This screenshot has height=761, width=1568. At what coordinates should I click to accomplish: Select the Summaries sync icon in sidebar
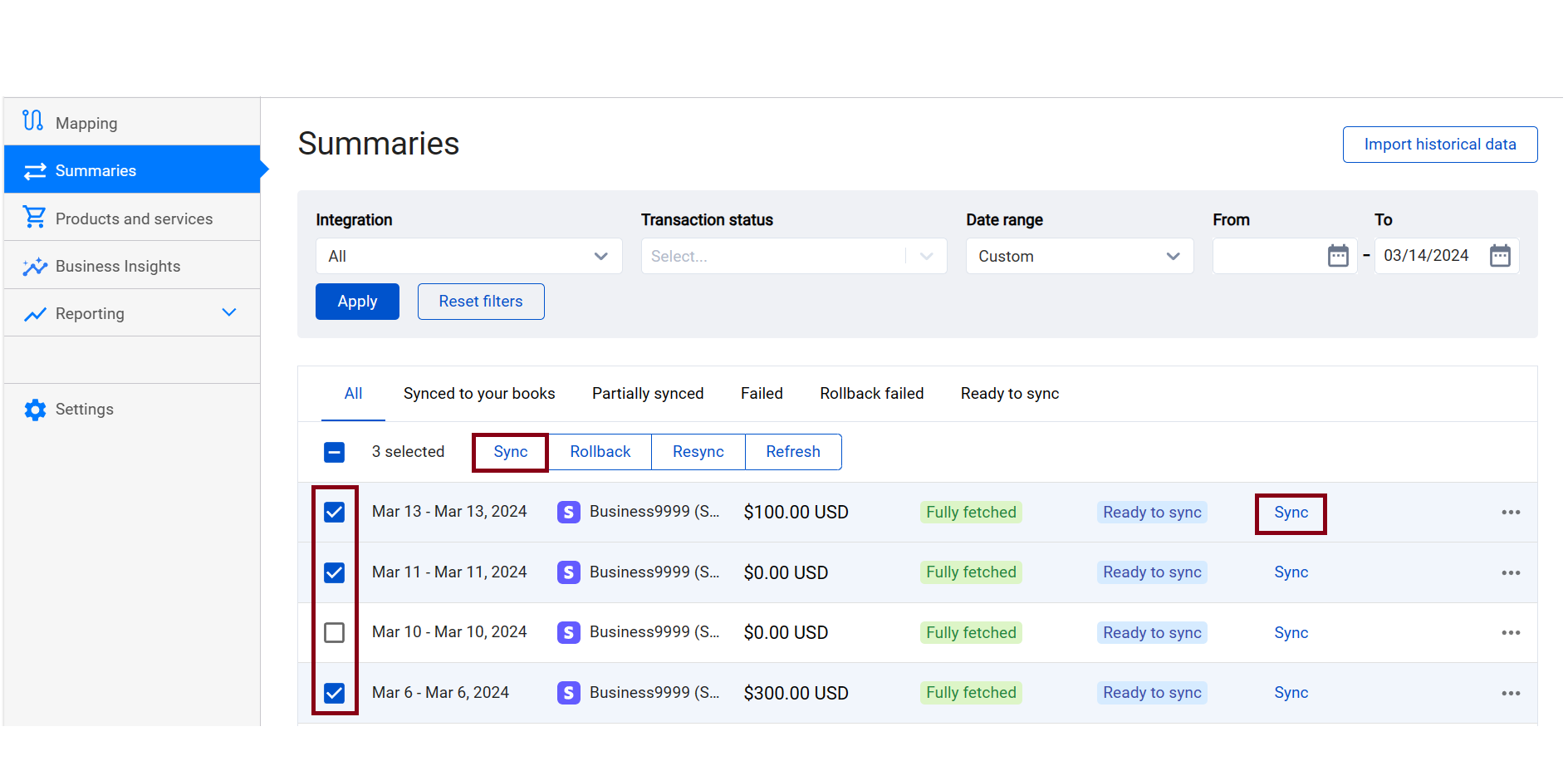[33, 169]
